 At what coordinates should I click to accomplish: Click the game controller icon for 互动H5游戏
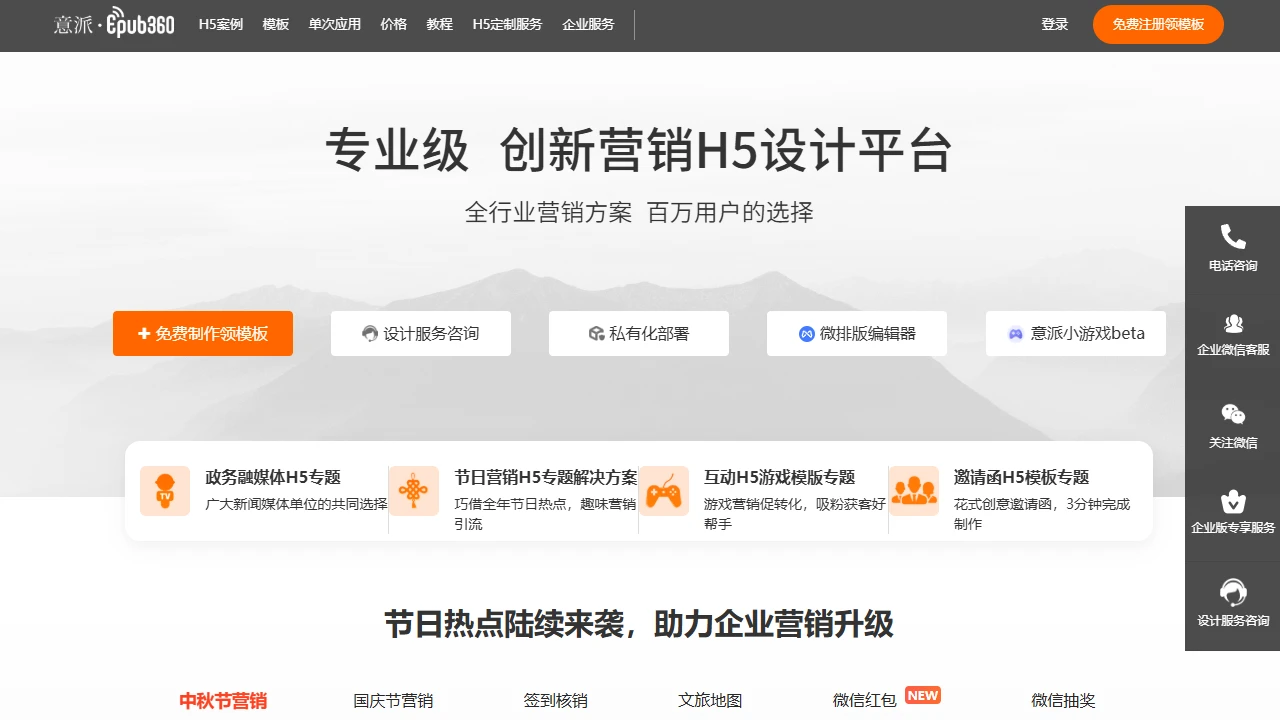pos(664,491)
